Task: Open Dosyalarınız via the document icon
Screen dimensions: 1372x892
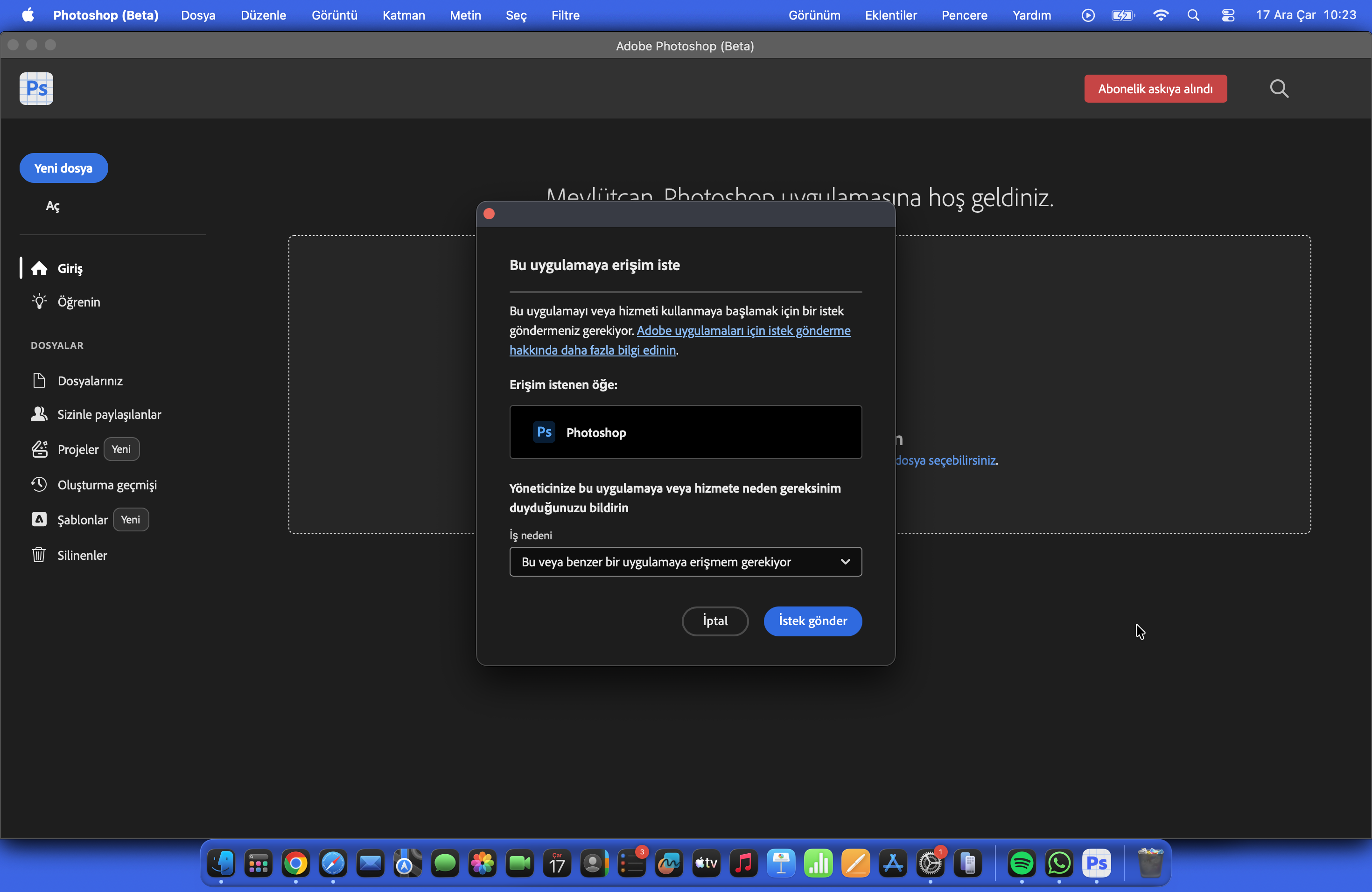Action: pos(39,381)
